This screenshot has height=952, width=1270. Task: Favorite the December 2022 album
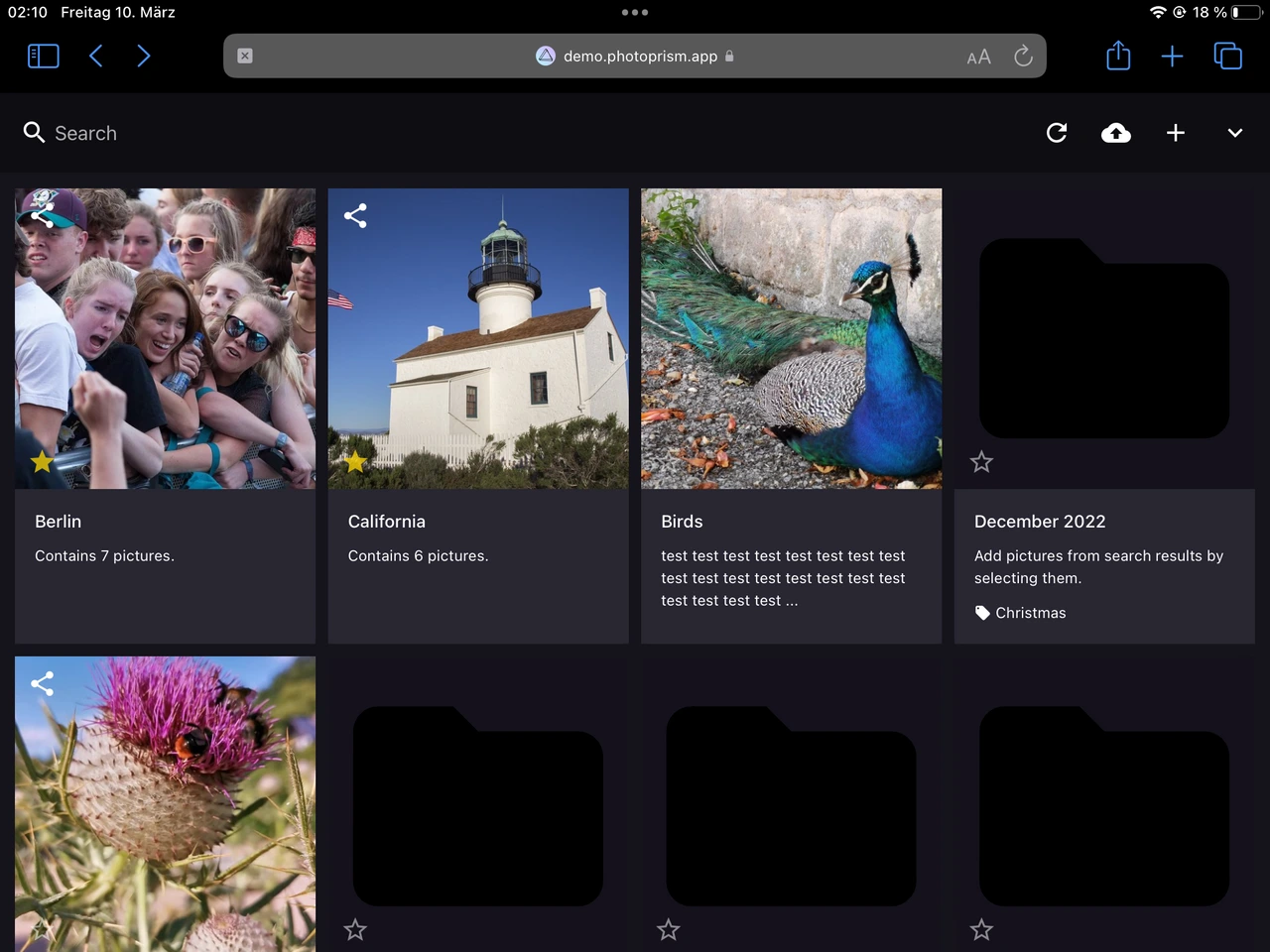981,462
